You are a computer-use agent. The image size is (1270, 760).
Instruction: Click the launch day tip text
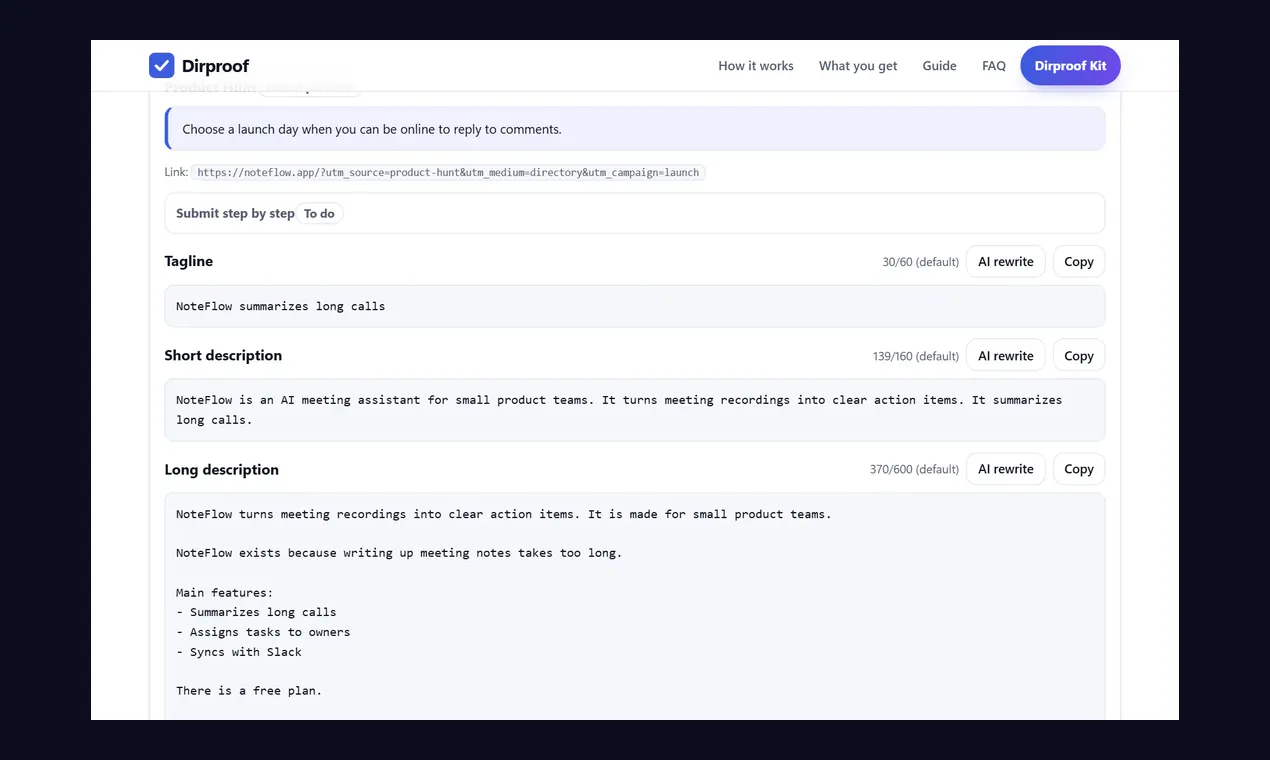pyautogui.click(x=372, y=129)
